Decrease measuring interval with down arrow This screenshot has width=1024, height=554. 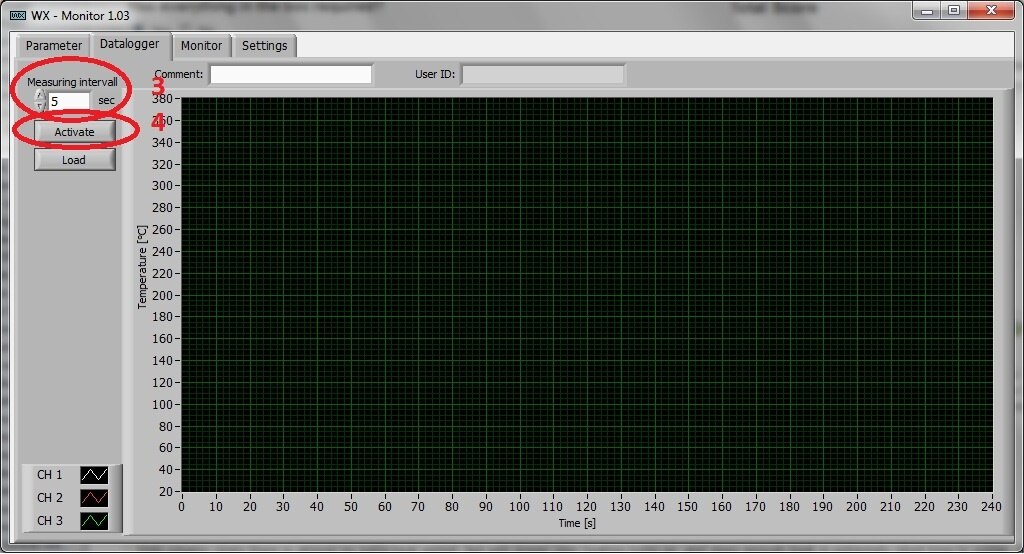click(40, 106)
